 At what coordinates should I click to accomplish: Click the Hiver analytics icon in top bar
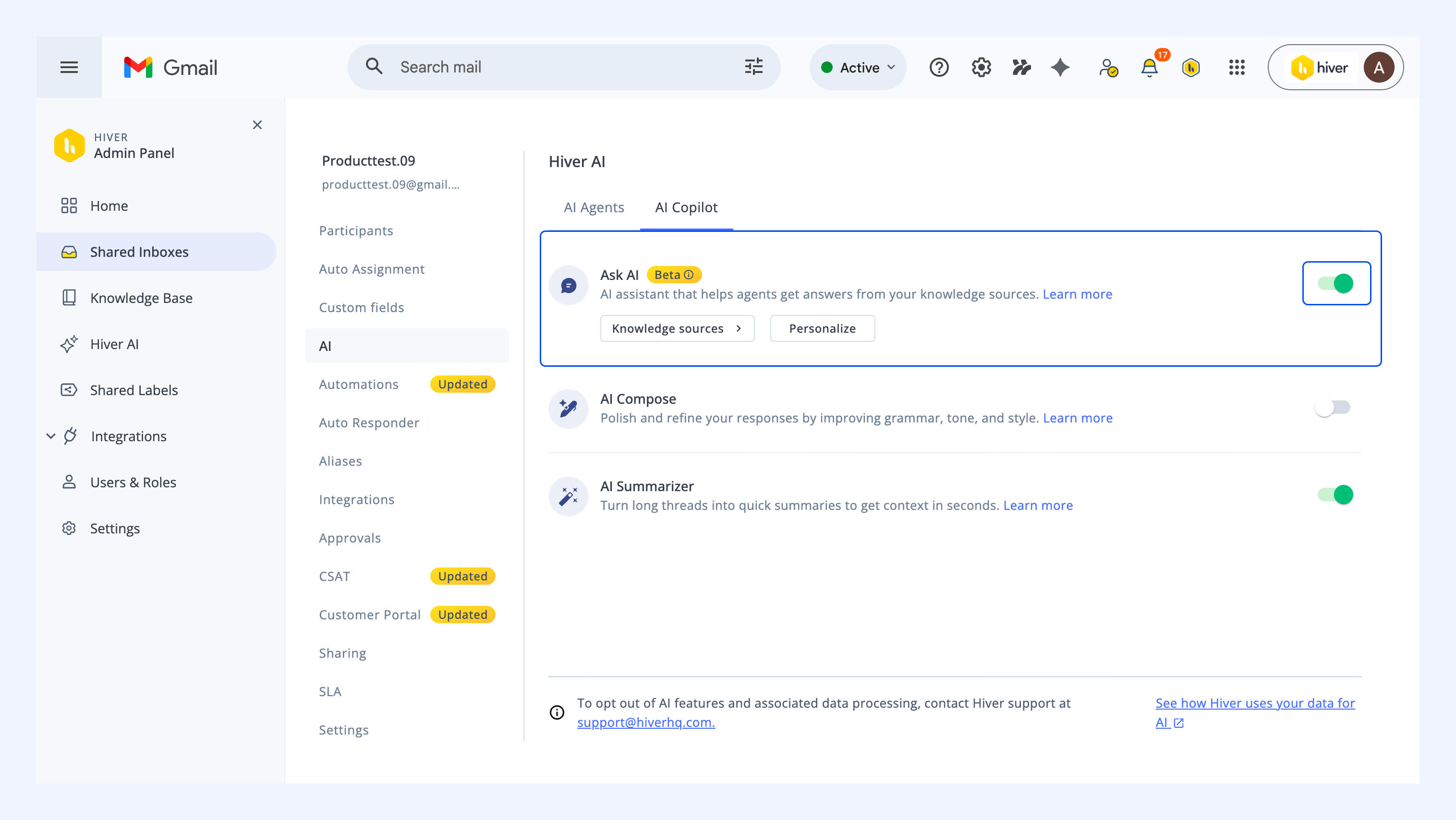tap(1021, 67)
